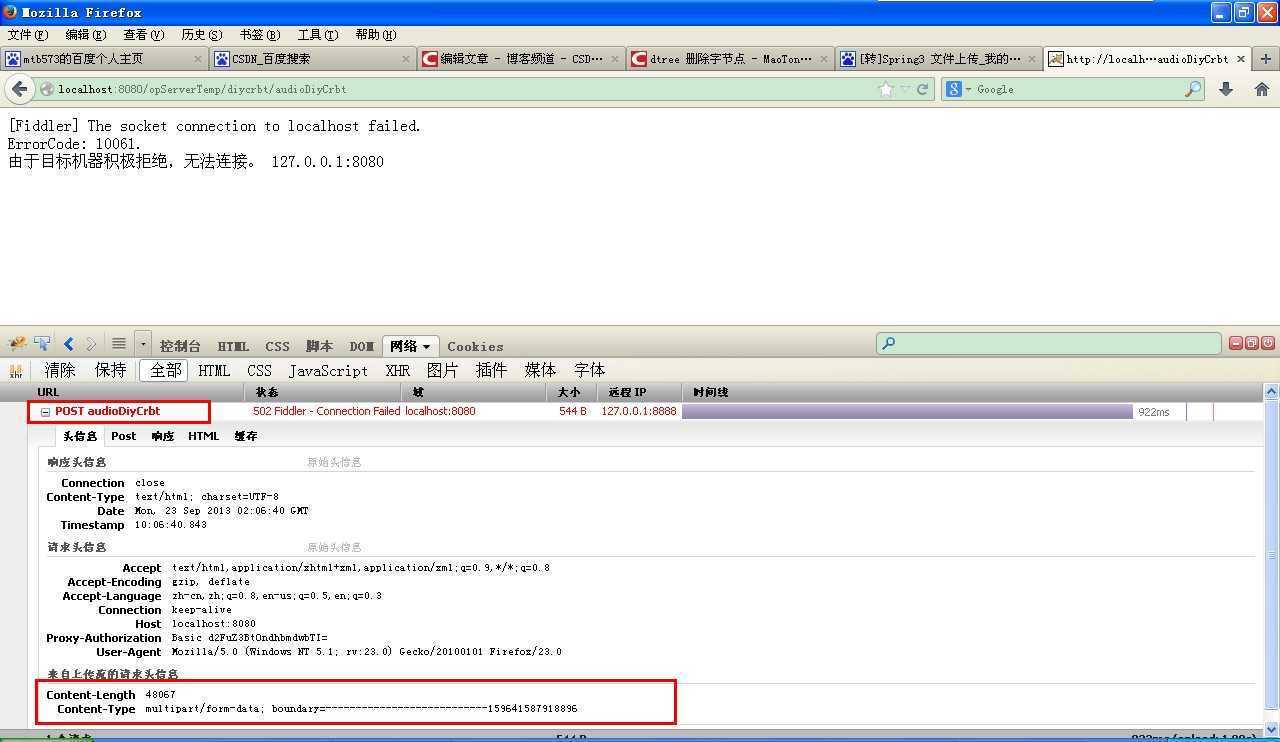1280x742 pixels.
Task: Open the Firebug panel options dropdown arrow
Action: (x=143, y=344)
